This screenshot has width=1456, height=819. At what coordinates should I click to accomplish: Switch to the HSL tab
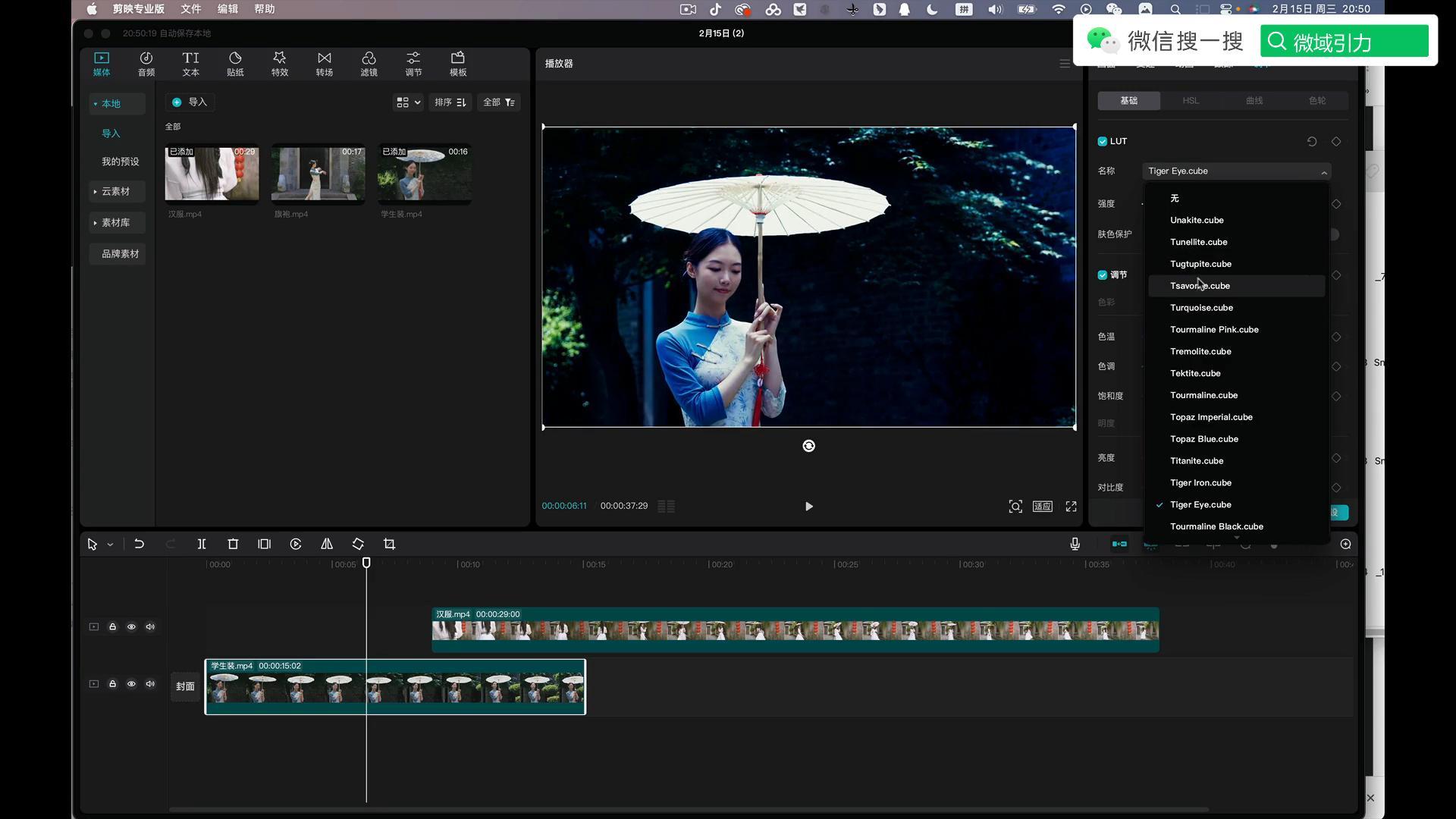(1191, 101)
